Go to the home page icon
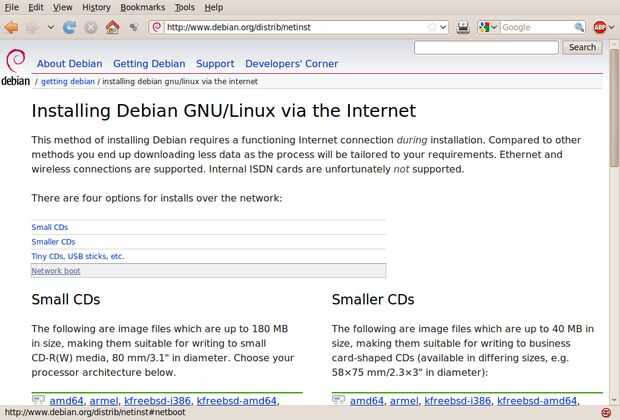Viewport: 620px width, 420px height. click(x=112, y=27)
